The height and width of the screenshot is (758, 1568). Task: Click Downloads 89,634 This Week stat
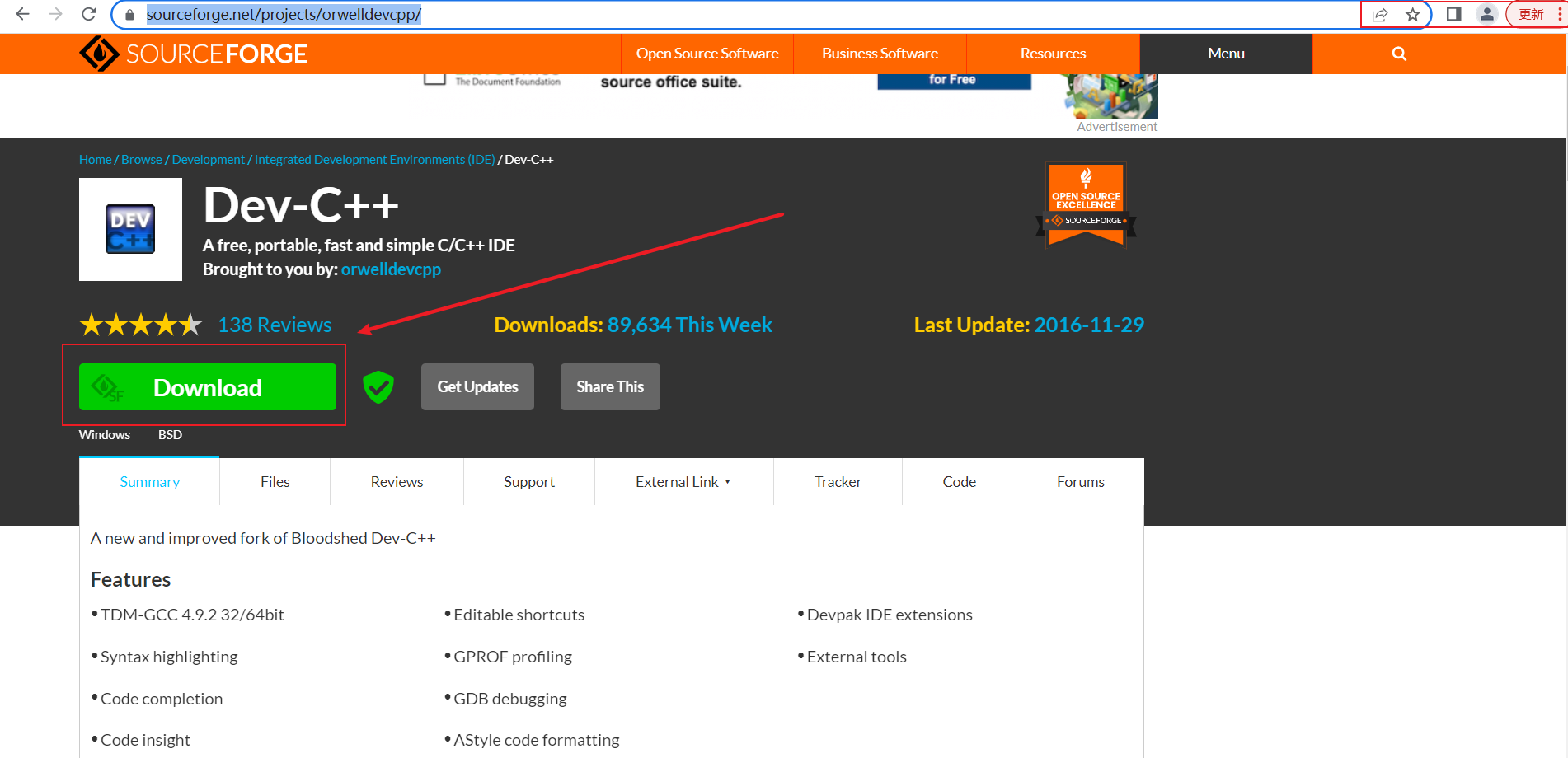point(633,325)
